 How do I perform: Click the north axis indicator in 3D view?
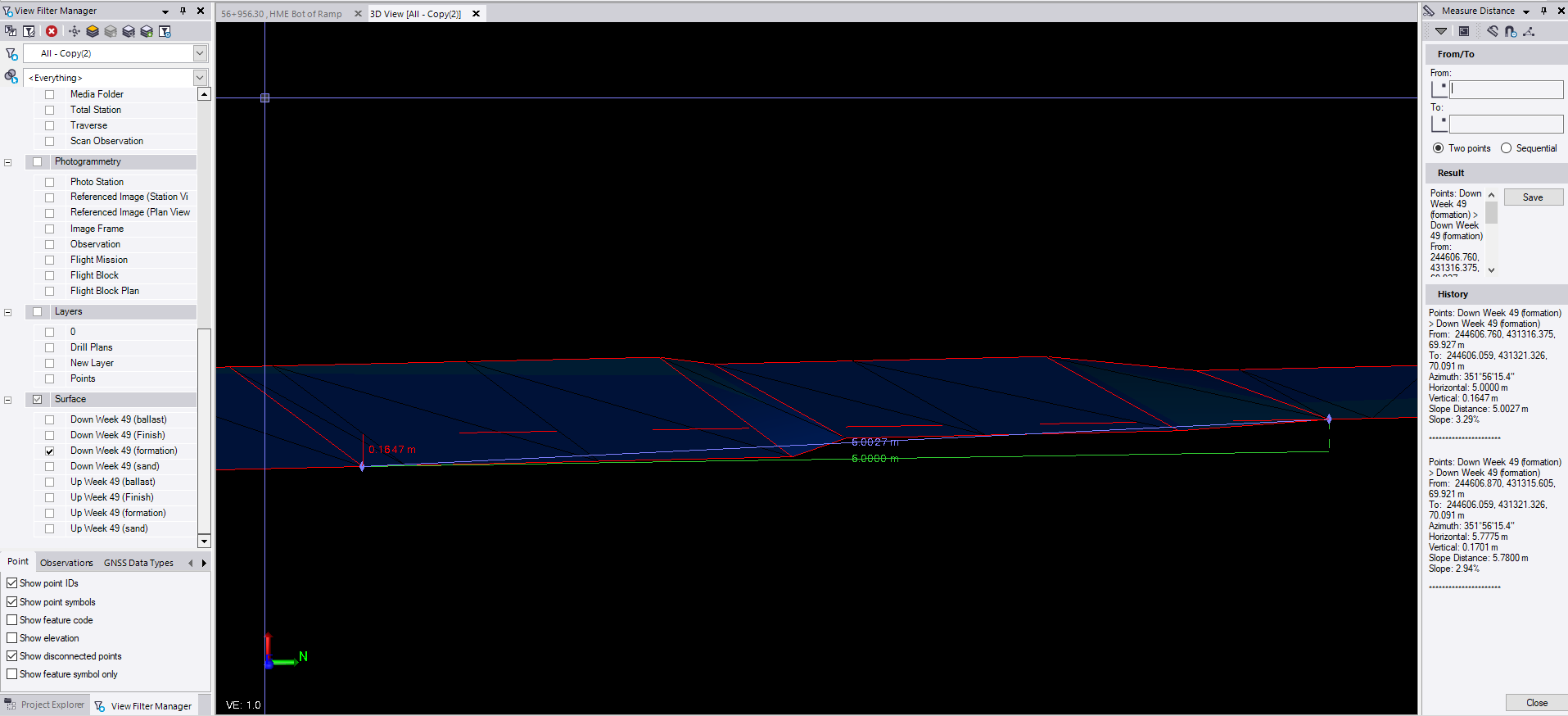pyautogui.click(x=303, y=656)
